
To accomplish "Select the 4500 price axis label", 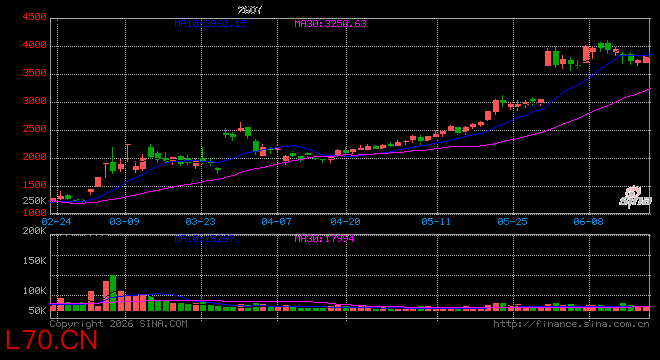I will [35, 17].
